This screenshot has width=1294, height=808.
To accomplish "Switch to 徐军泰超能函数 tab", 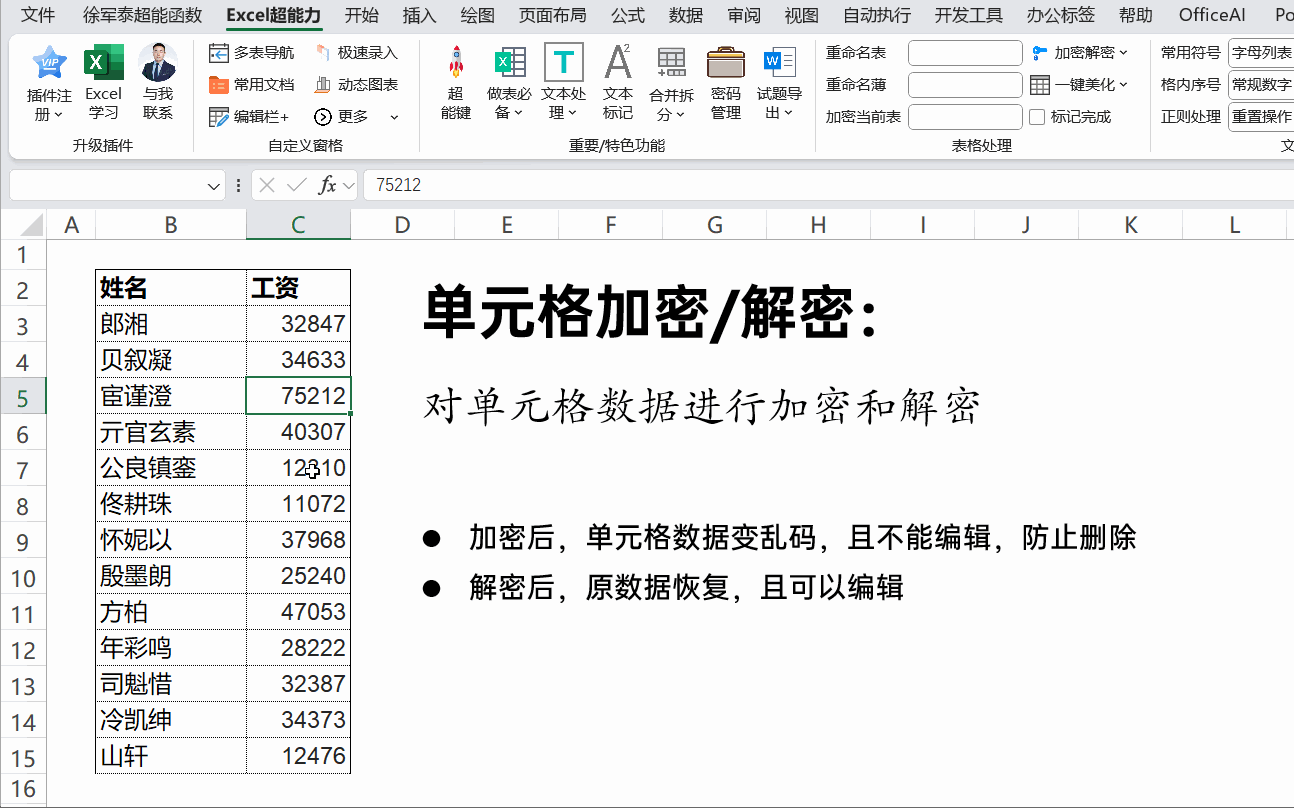I will point(142,15).
